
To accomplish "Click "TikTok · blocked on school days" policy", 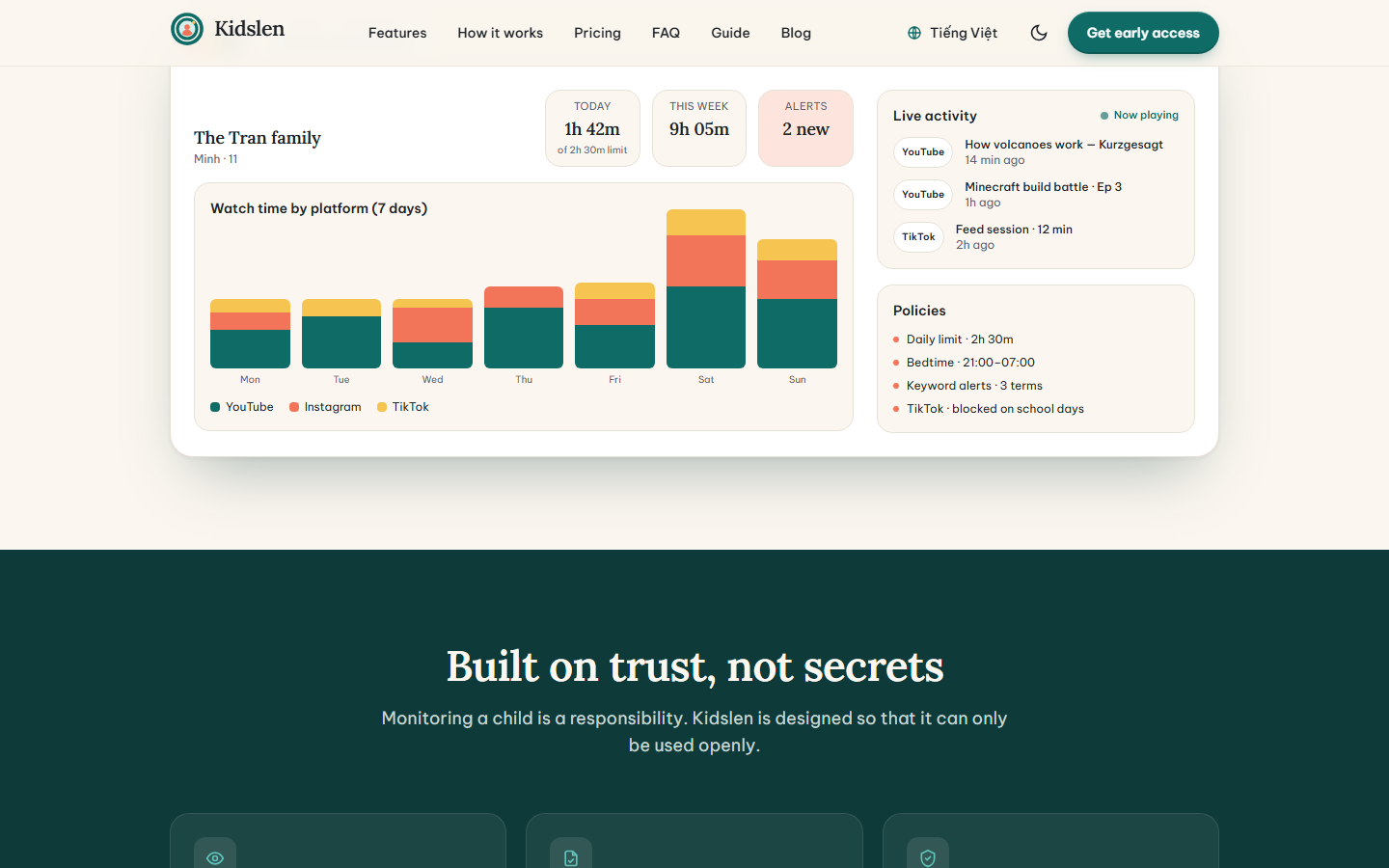I will coord(995,409).
